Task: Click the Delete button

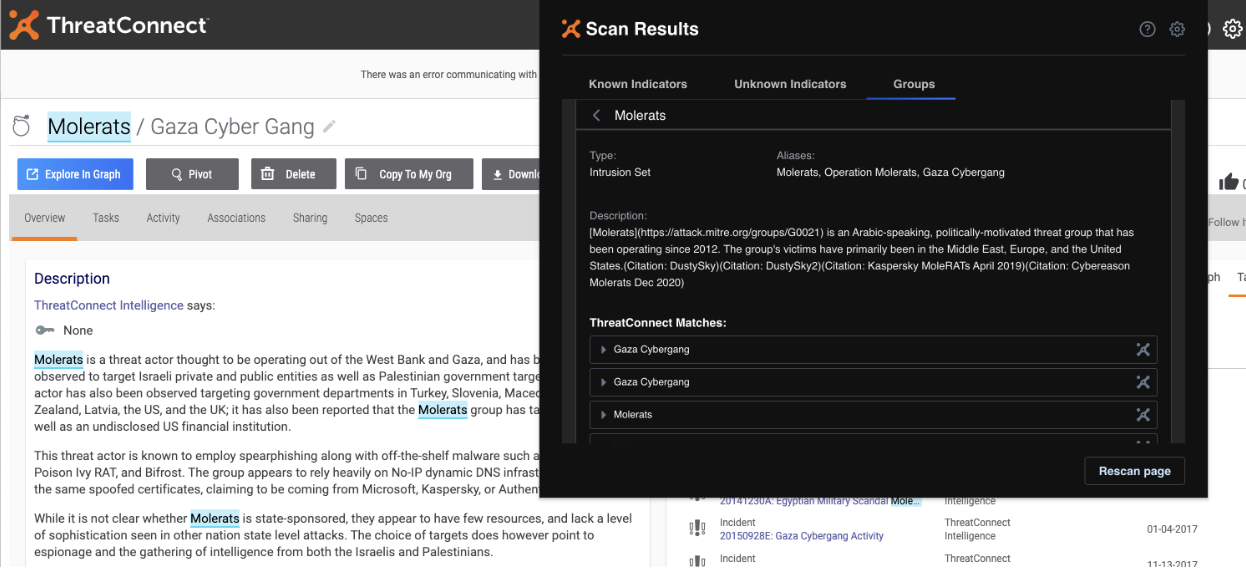Action: [x=291, y=174]
